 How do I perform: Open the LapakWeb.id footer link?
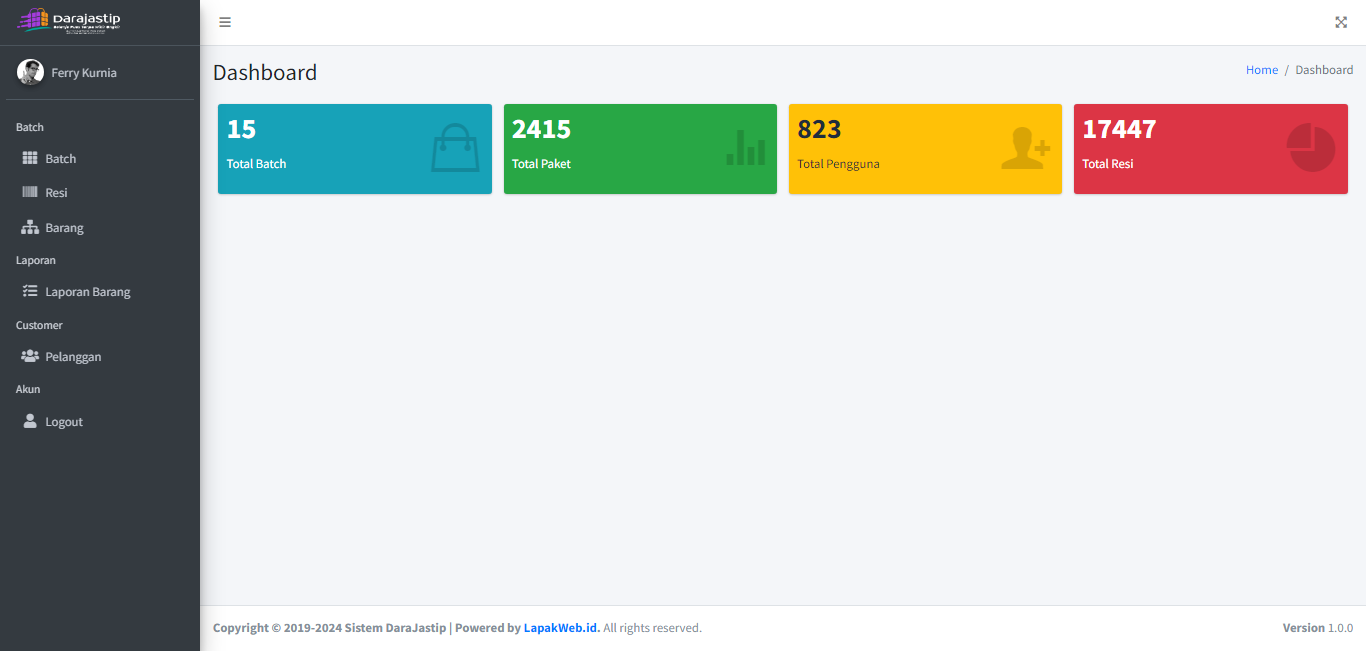[561, 628]
